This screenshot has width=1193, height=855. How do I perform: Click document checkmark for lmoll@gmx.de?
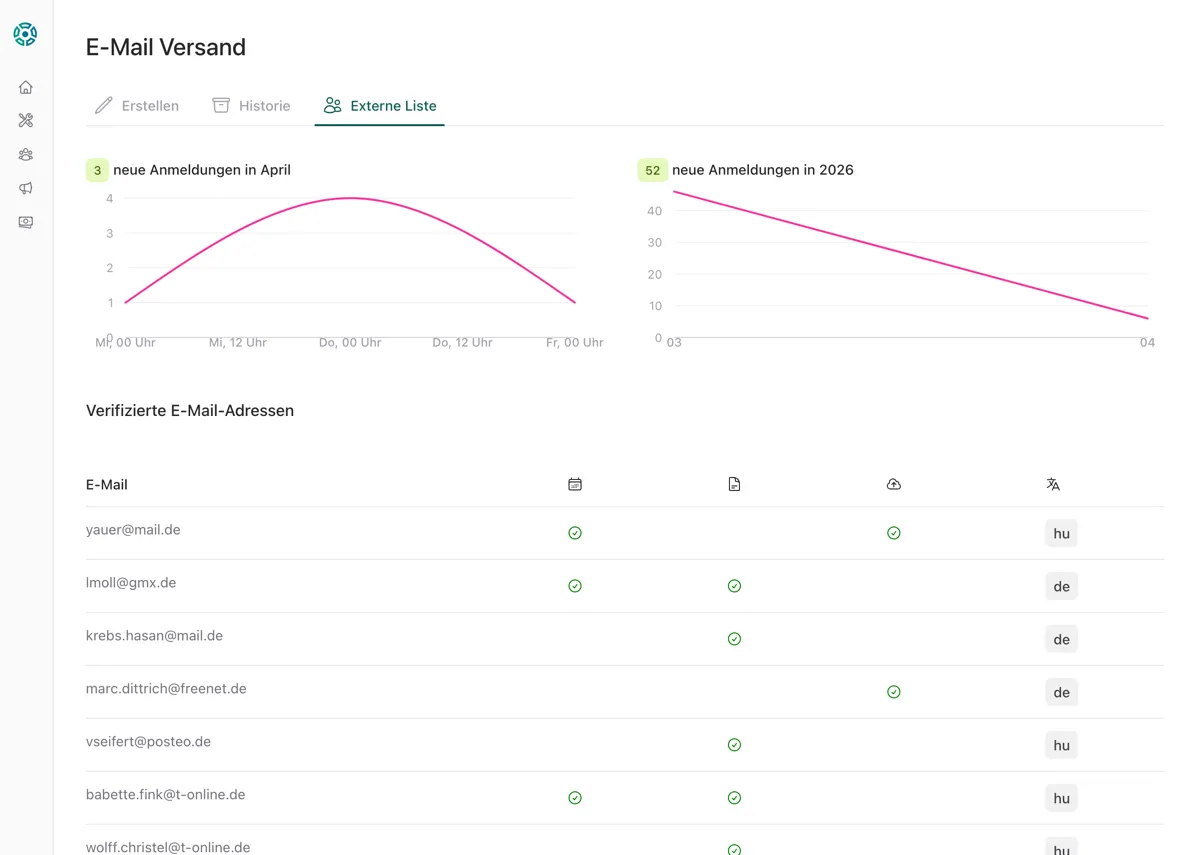[x=734, y=586]
